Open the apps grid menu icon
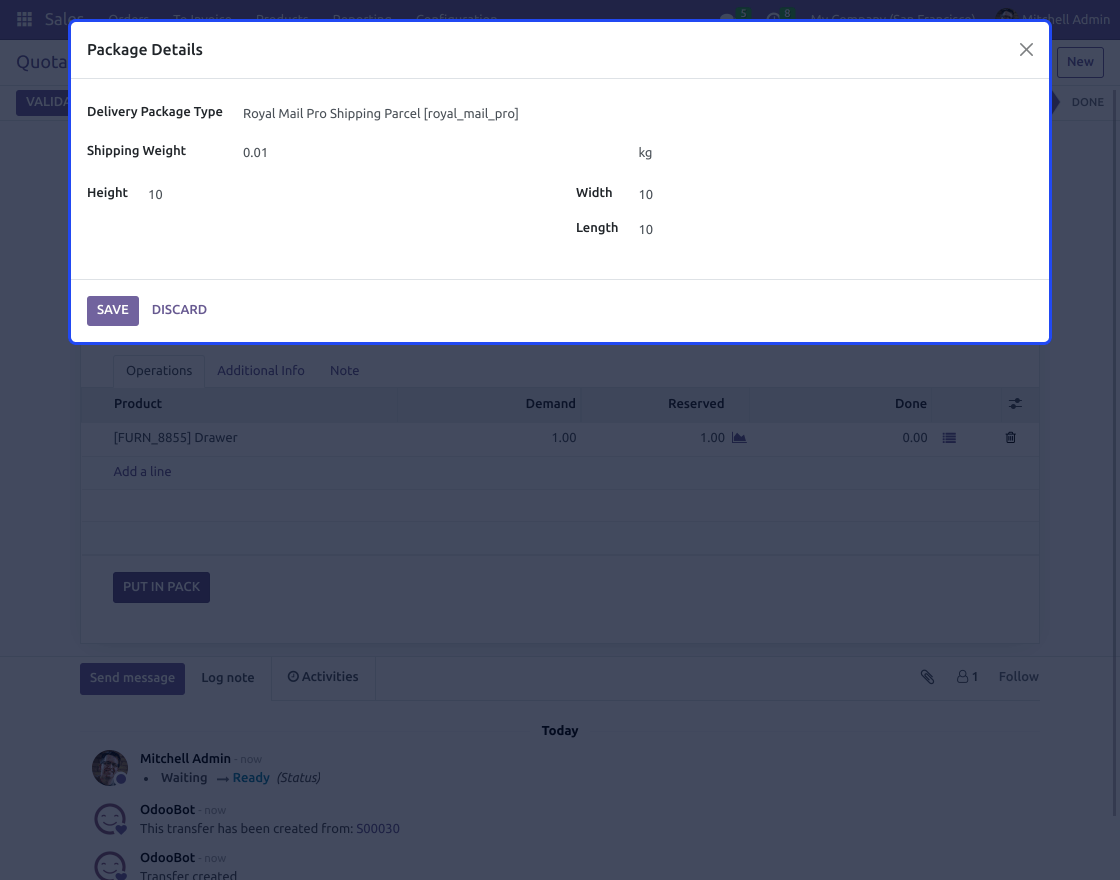 (24, 19)
